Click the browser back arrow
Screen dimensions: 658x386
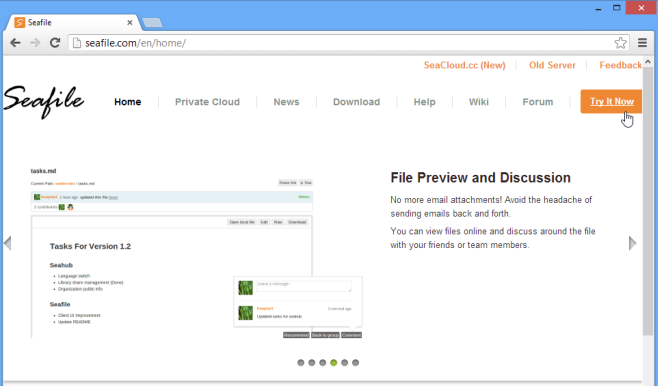click(x=16, y=43)
